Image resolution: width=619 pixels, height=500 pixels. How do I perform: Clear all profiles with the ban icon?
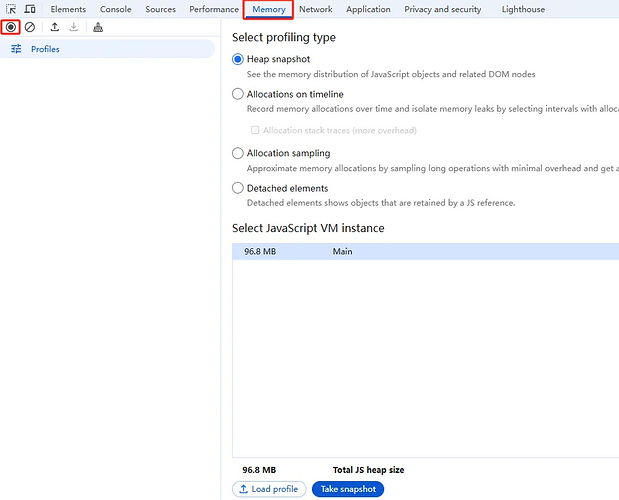pyautogui.click(x=30, y=27)
